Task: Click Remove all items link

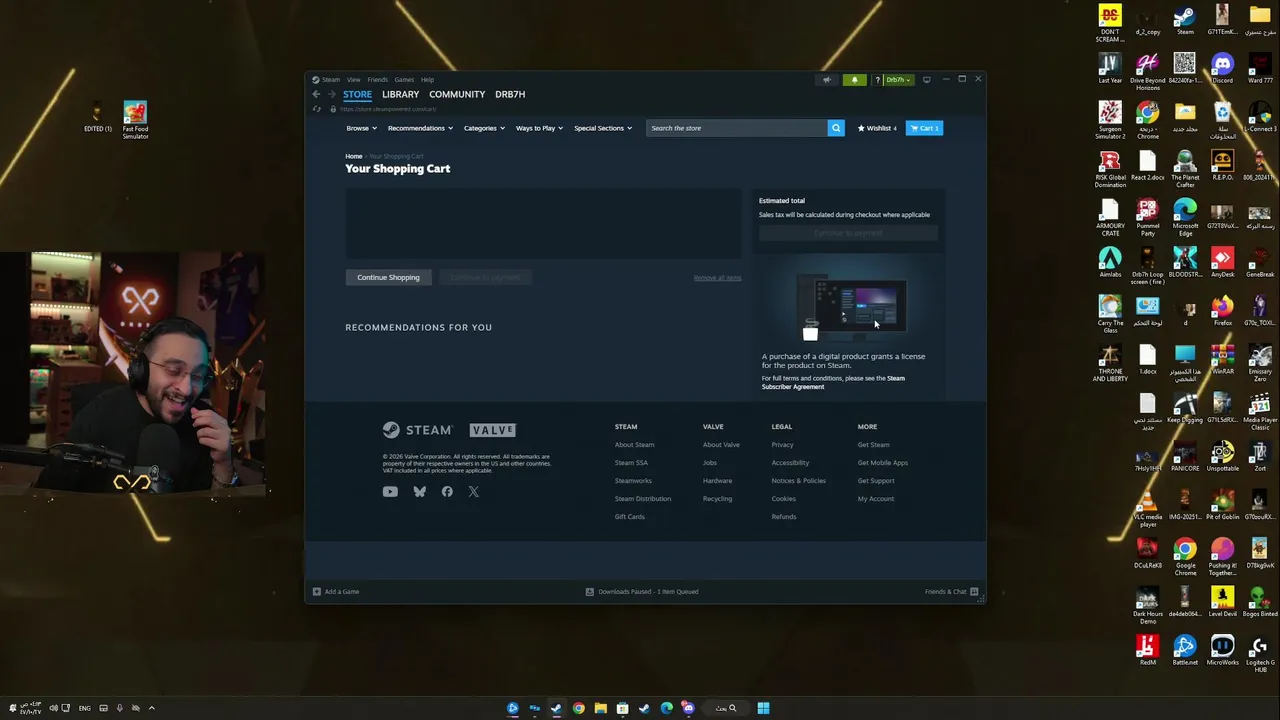Action: (717, 278)
